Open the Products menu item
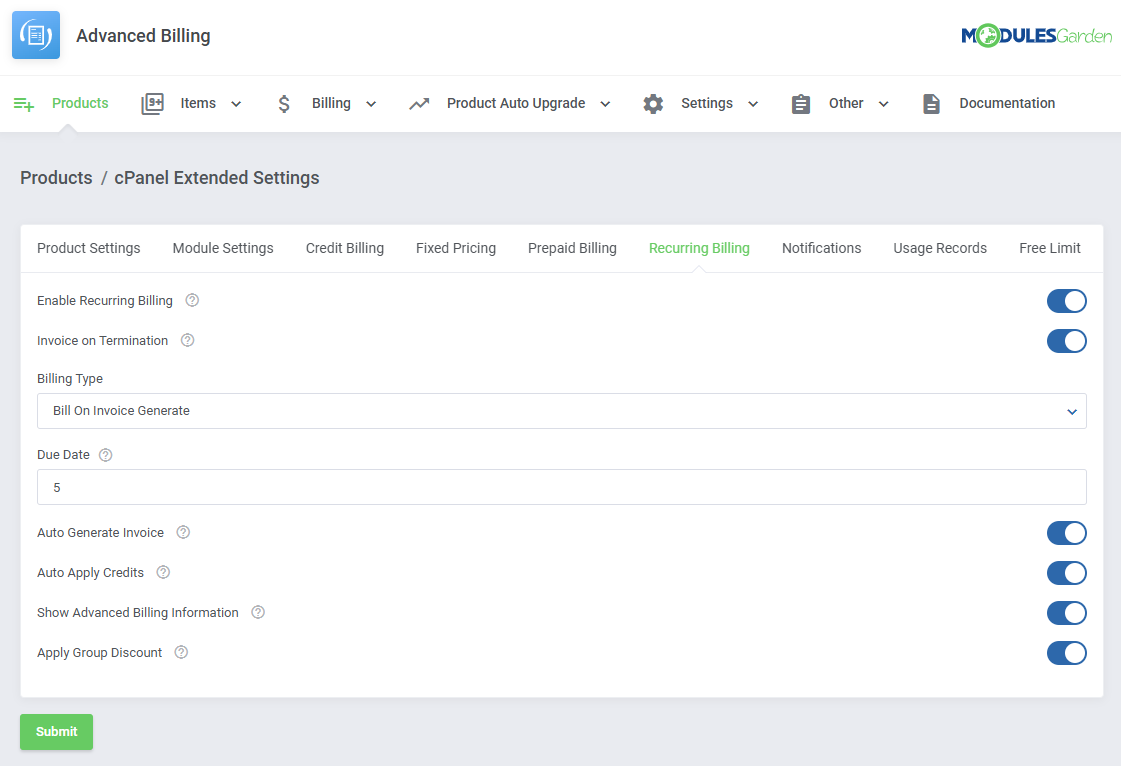The image size is (1121, 766). (x=80, y=103)
